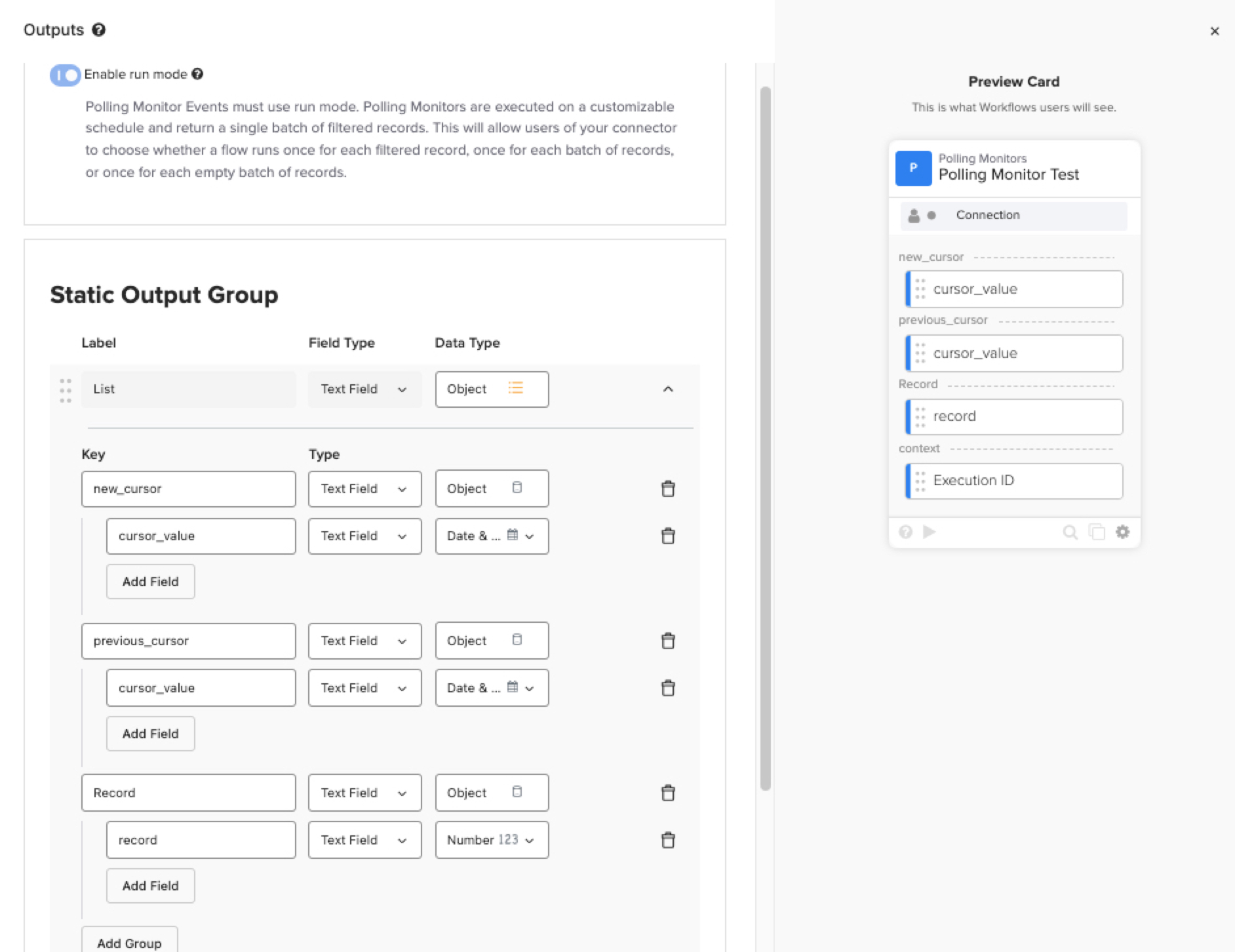Viewport: 1235px width, 952px height.
Task: Click the play icon on the preview card
Action: [929, 532]
